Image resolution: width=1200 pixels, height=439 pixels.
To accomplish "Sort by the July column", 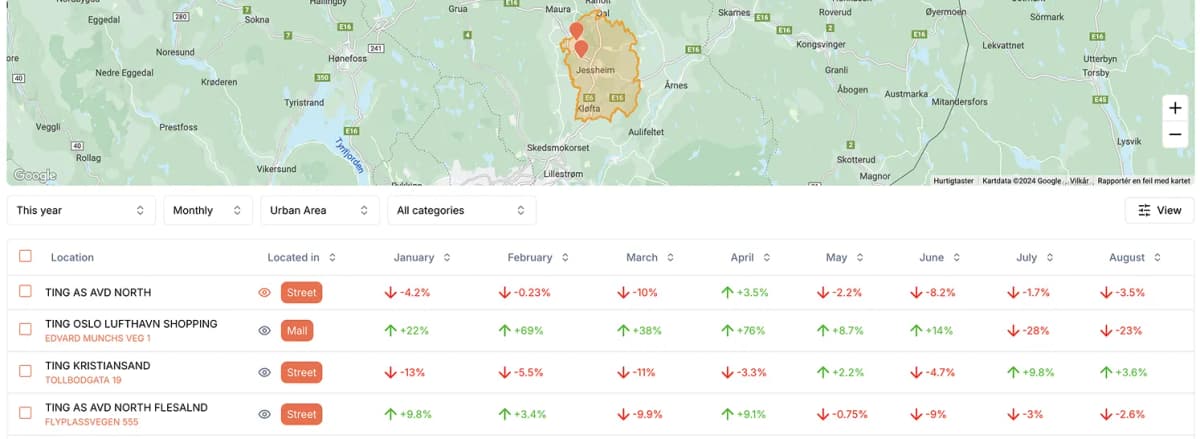I will (1034, 257).
